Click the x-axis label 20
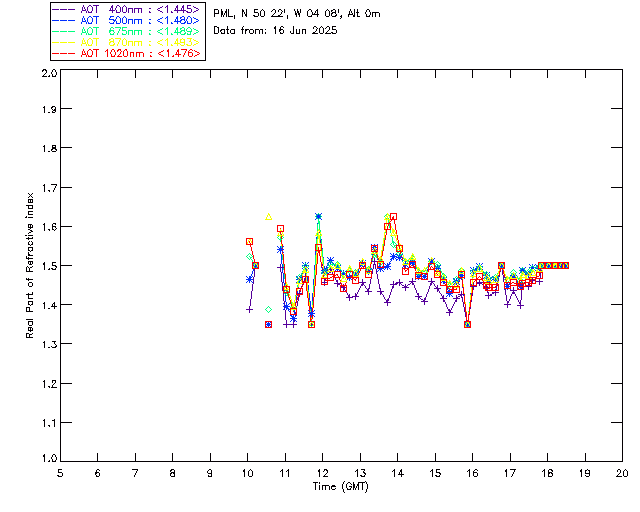 [x=622, y=473]
